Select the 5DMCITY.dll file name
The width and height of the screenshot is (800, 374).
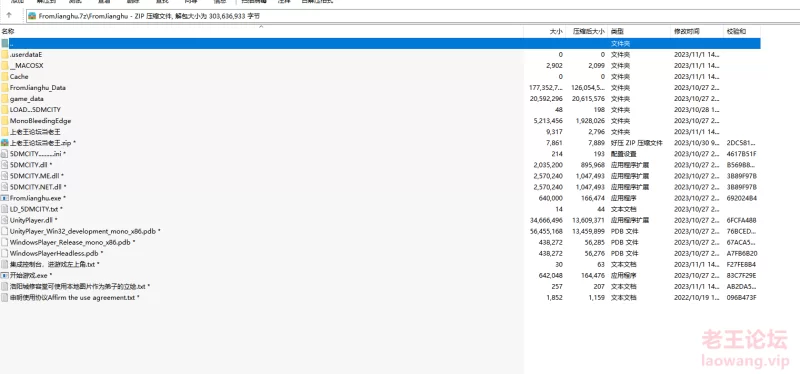click(x=31, y=165)
